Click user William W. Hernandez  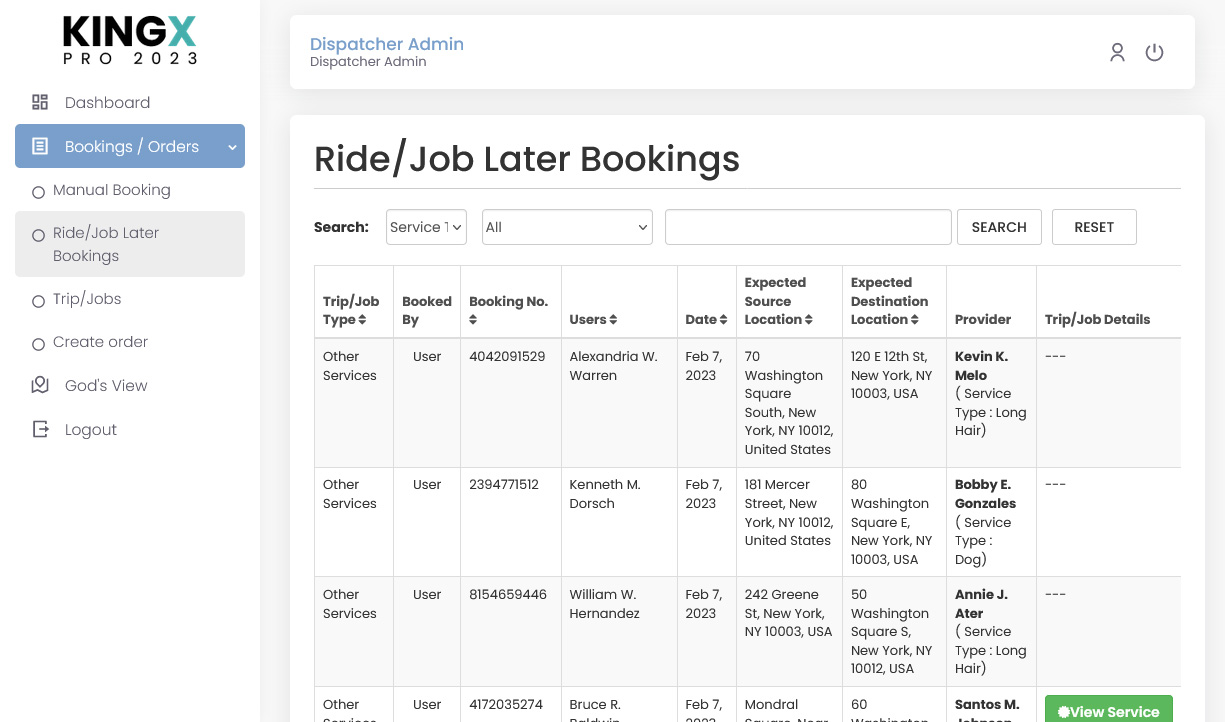[x=604, y=604]
